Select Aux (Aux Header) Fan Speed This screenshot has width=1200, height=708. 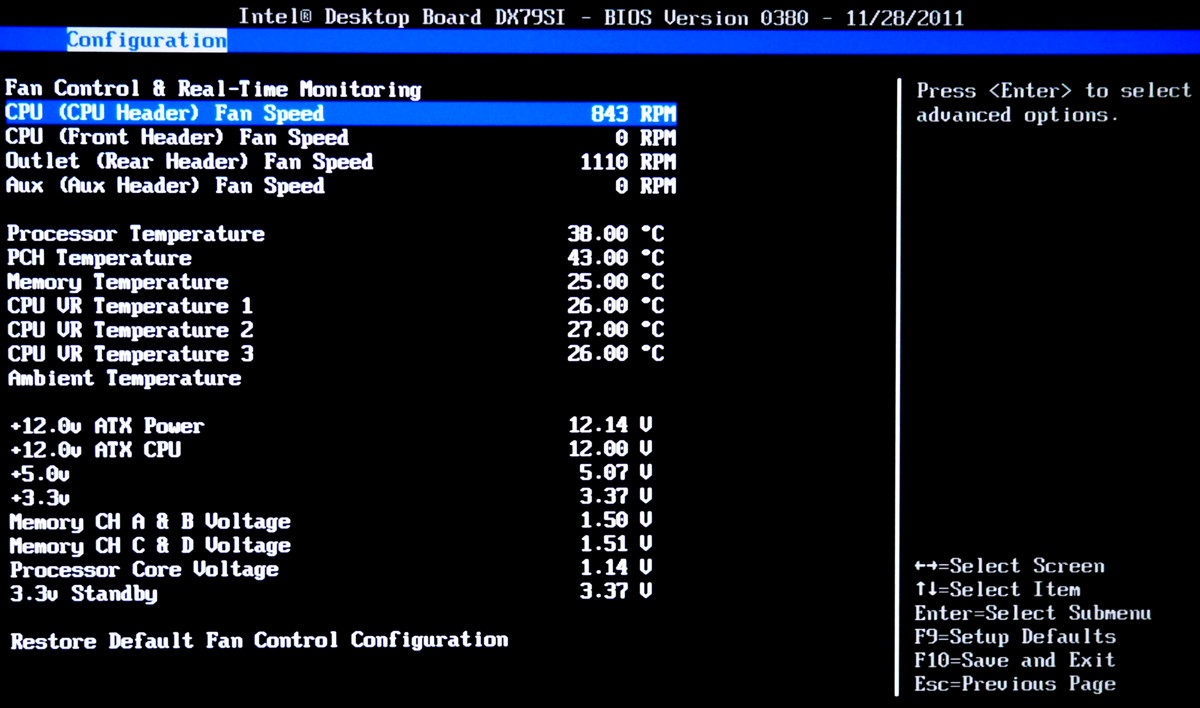[165, 186]
